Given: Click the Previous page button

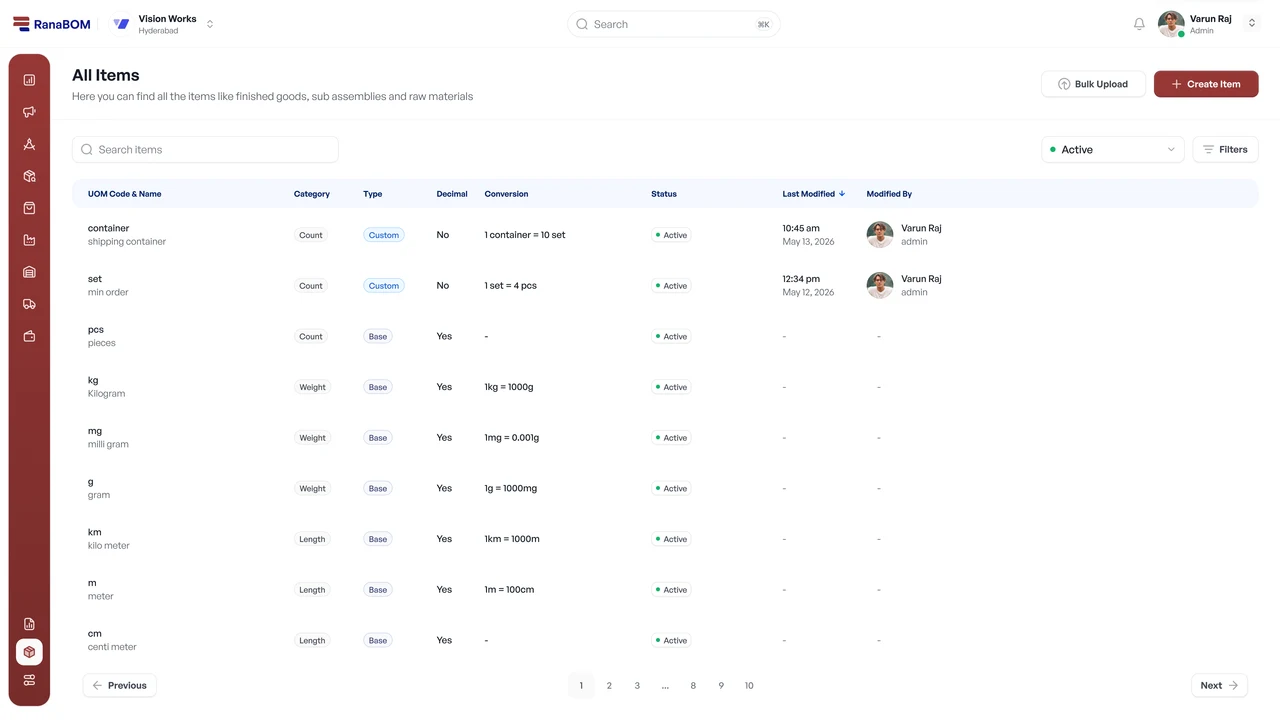Looking at the screenshot, I should coord(120,686).
